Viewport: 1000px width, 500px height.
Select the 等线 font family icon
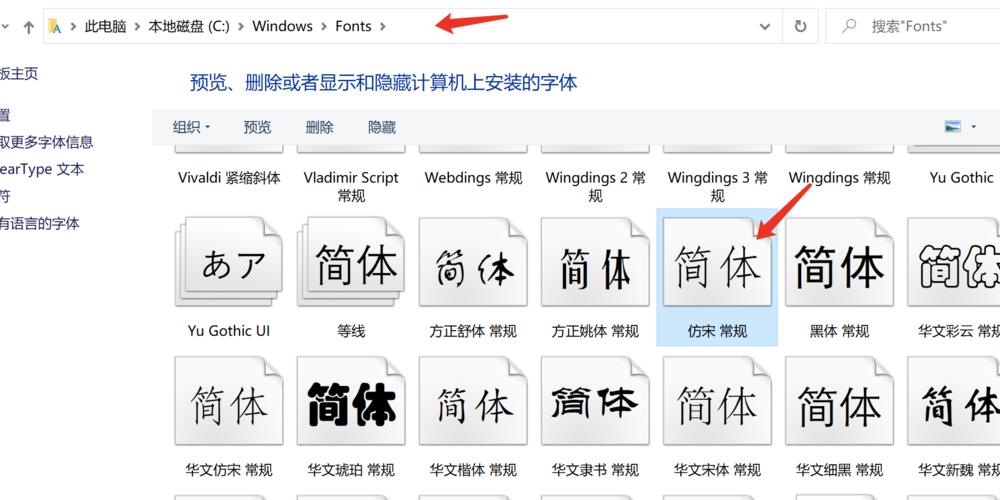(x=351, y=262)
